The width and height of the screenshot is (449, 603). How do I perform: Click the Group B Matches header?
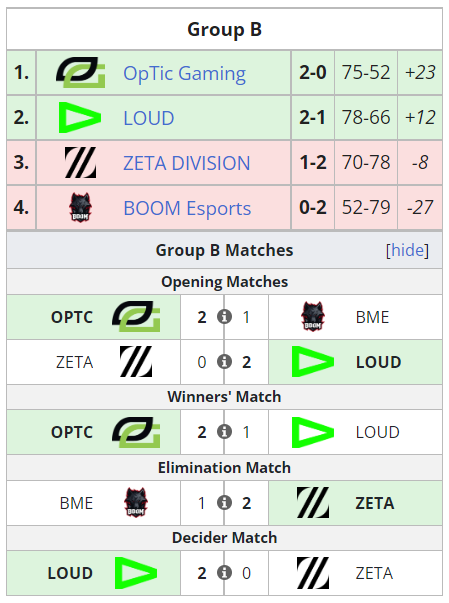click(224, 250)
